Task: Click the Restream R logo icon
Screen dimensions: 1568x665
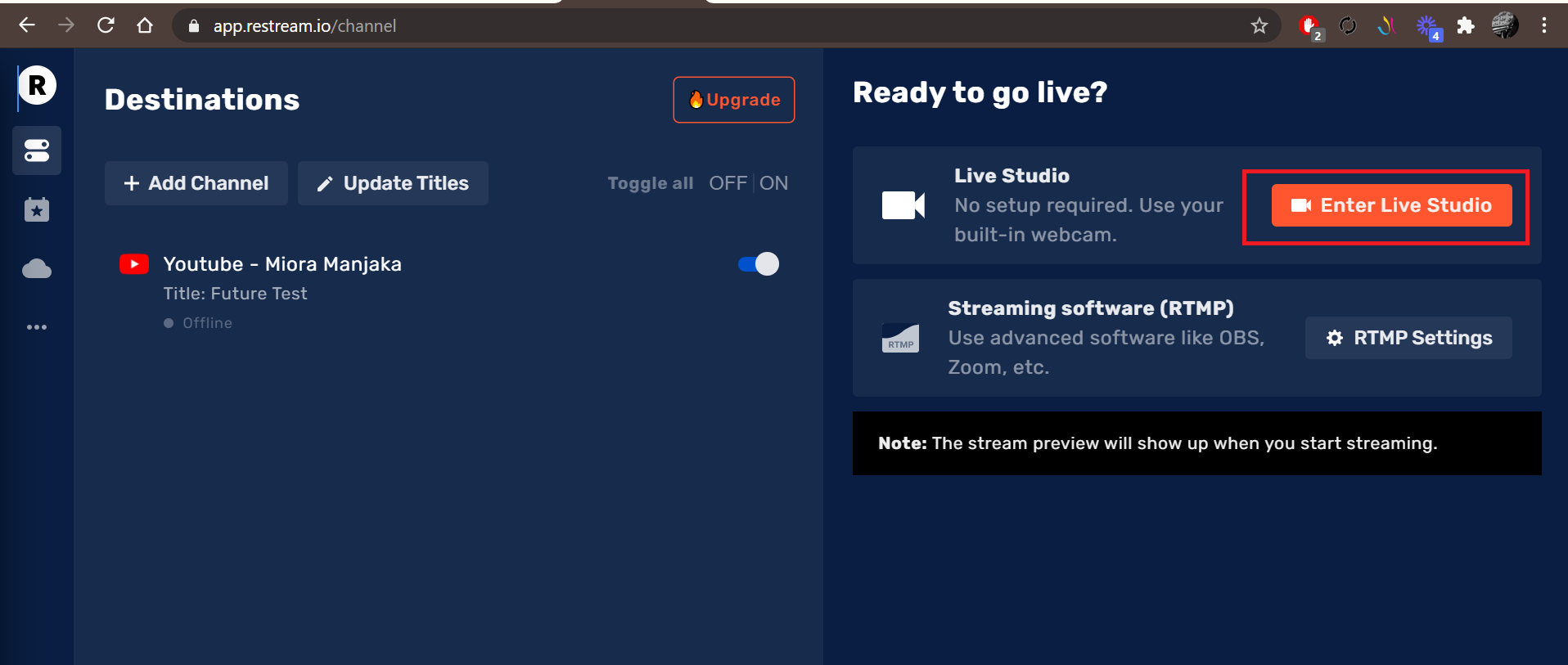Action: (38, 86)
